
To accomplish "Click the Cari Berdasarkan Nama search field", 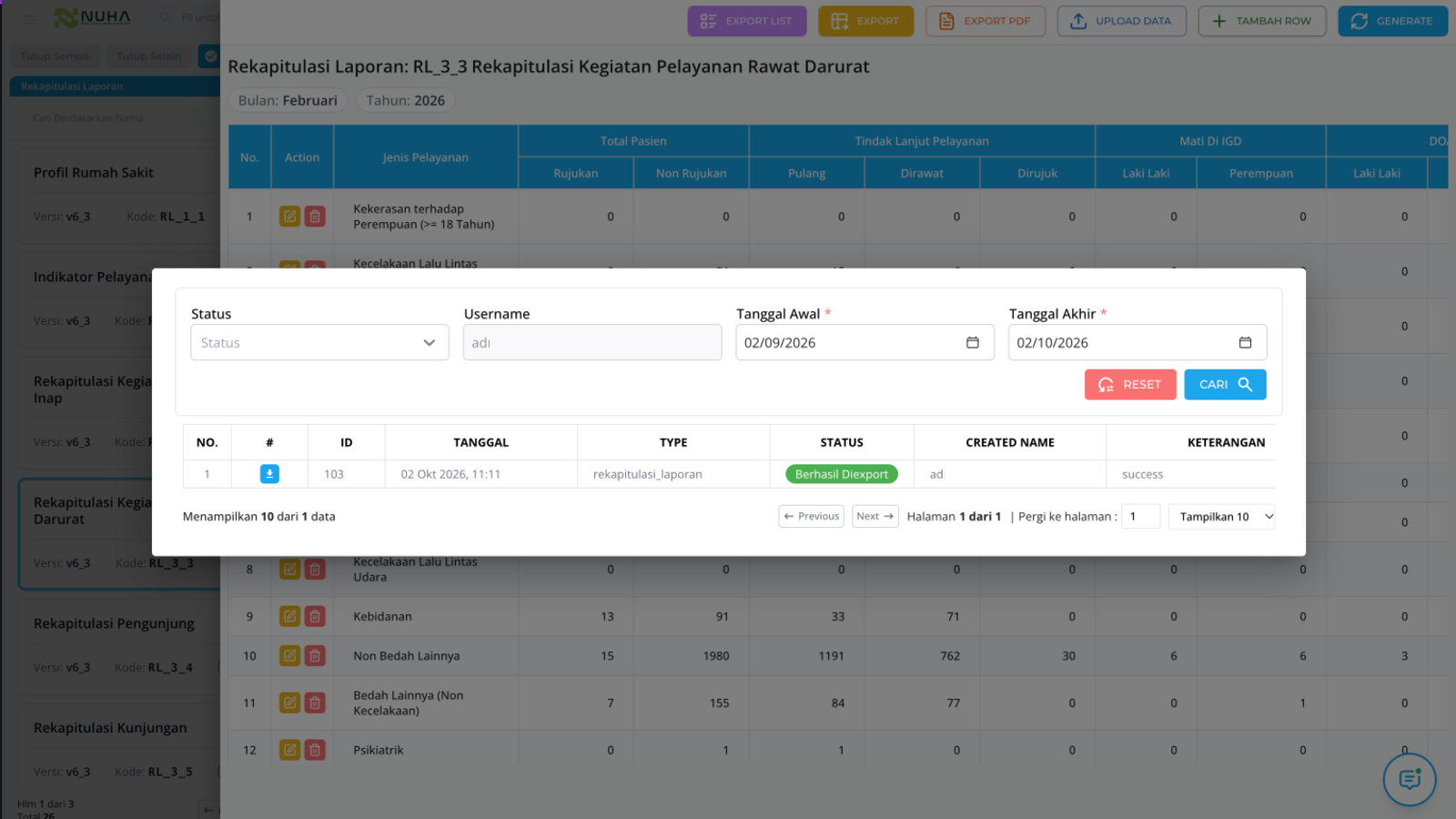I will coord(118,118).
